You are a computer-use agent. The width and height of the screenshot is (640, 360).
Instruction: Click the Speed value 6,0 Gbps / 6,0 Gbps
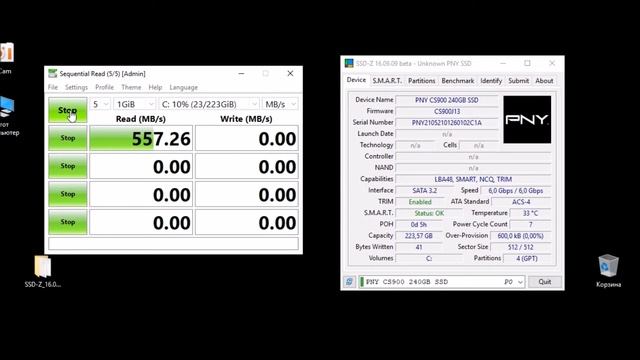point(516,191)
